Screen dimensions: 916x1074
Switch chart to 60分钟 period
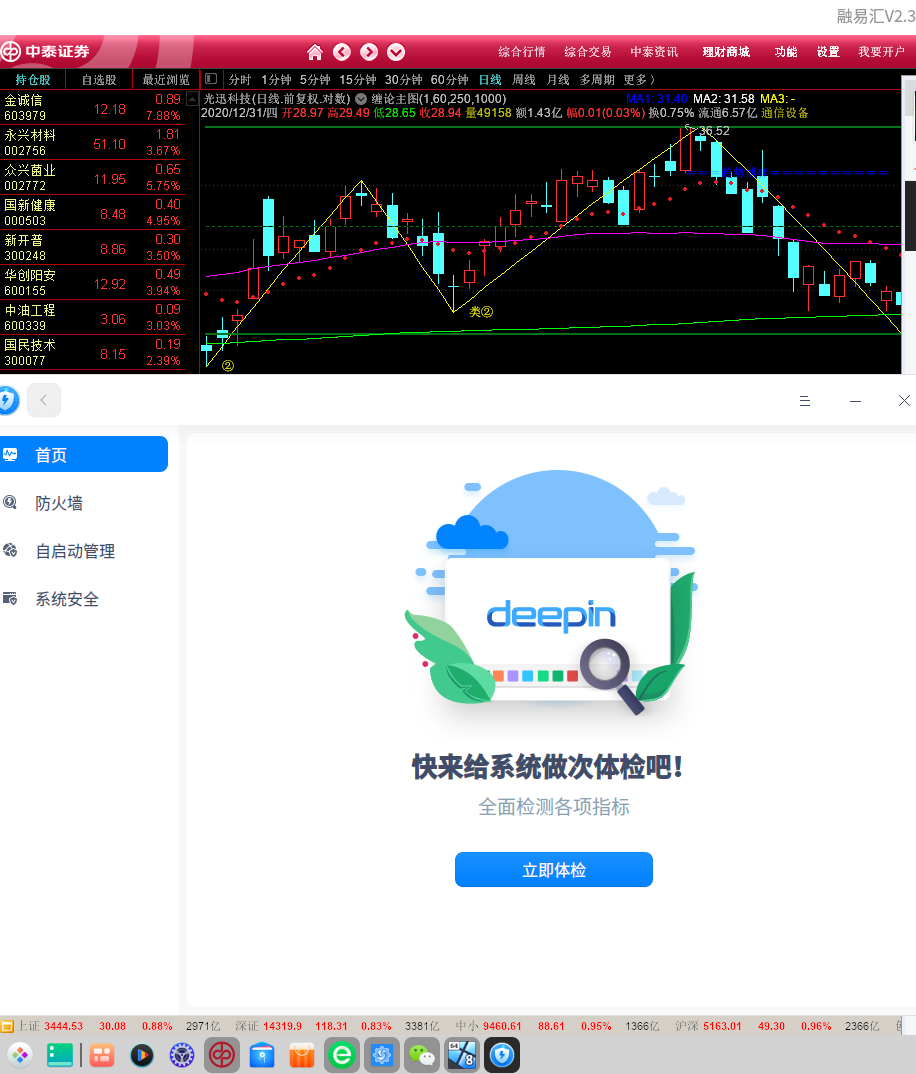(449, 79)
